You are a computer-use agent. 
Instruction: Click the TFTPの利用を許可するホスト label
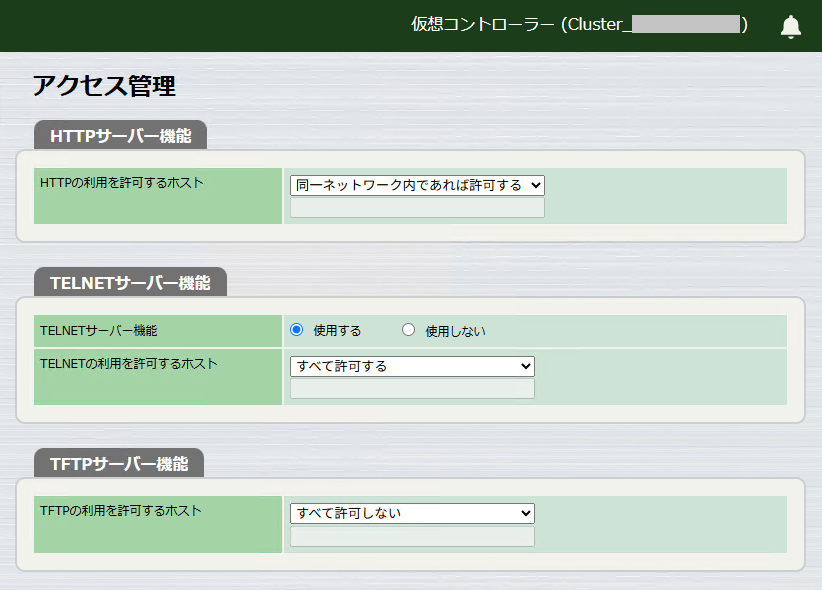click(x=121, y=510)
